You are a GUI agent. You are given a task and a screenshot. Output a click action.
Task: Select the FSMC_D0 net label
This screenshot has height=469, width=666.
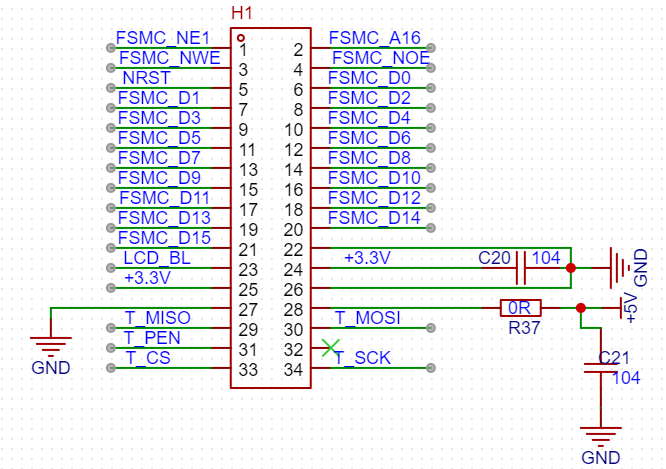pos(369,78)
